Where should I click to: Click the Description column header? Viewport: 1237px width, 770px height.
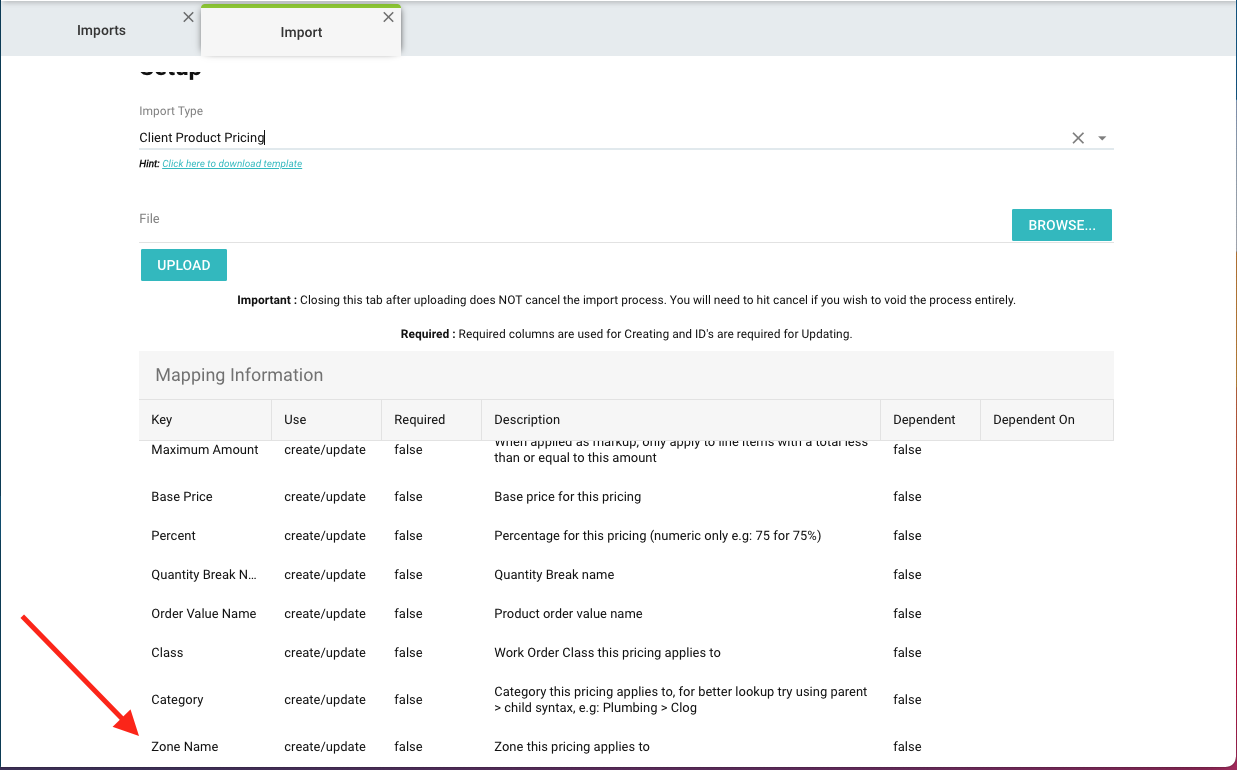tap(527, 420)
